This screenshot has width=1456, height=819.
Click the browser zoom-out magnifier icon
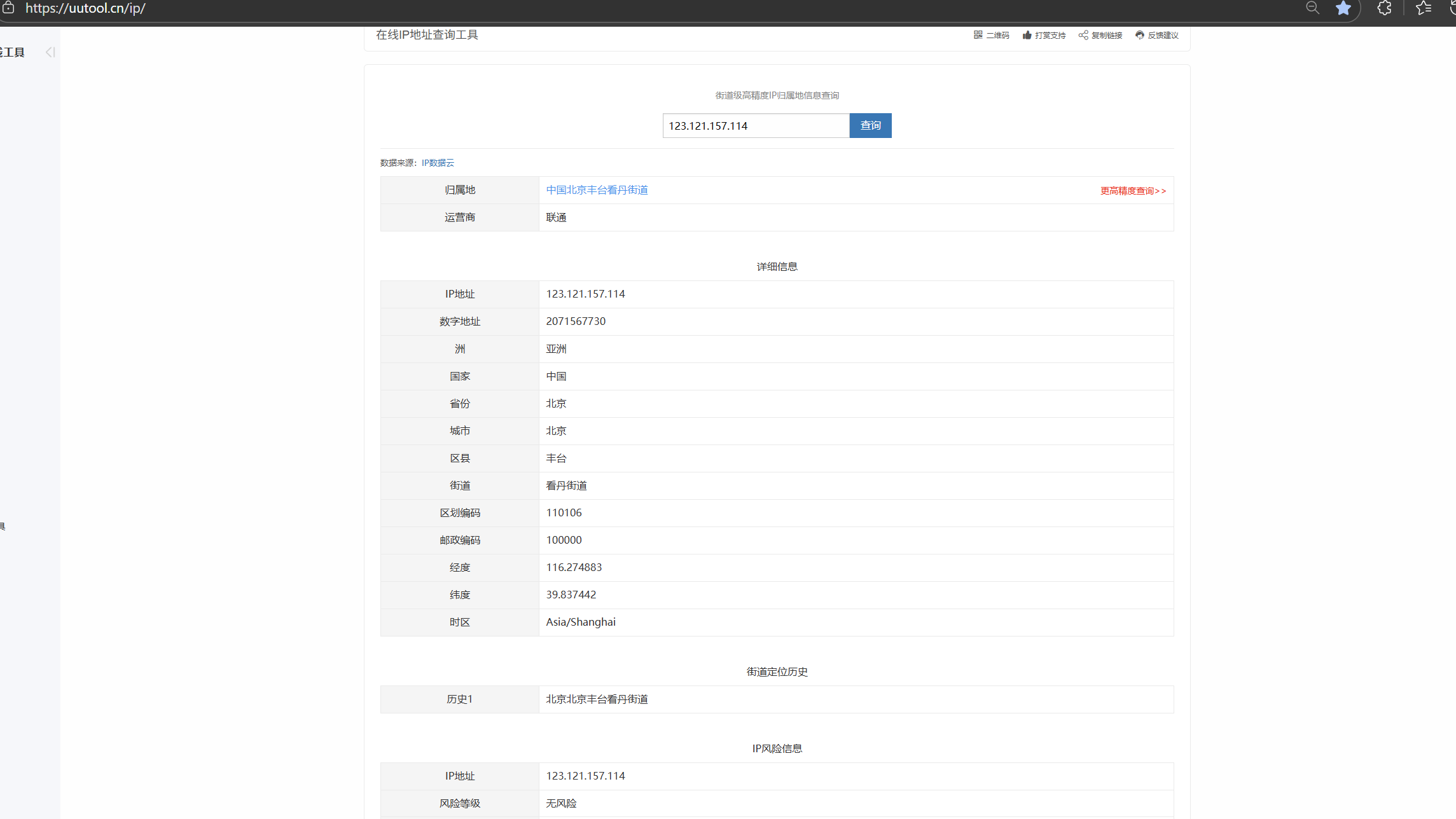(x=1312, y=8)
